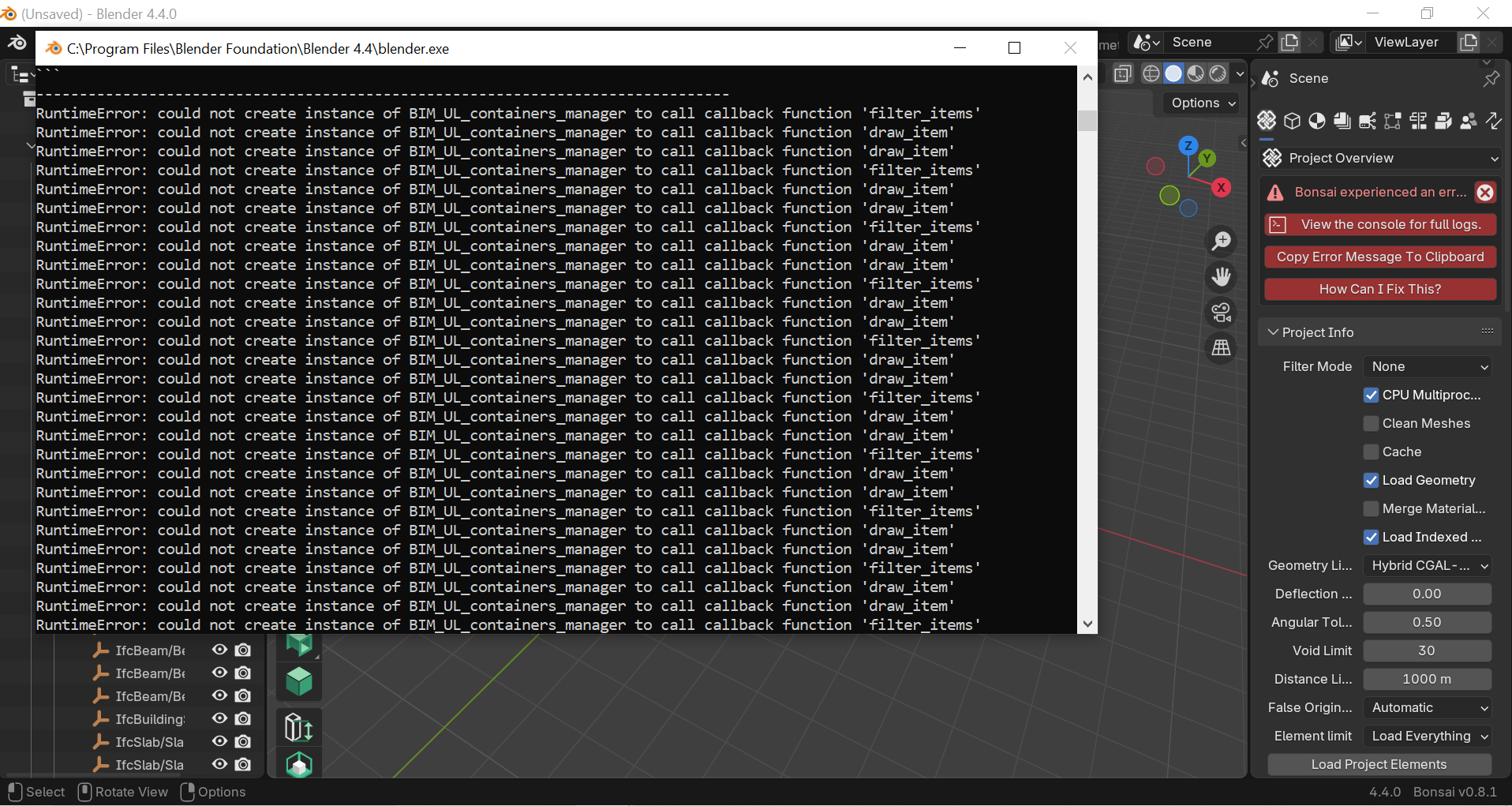Screen dimensions: 1512x806
Task: Click the zoom view magnifier icon
Action: [x=1222, y=241]
